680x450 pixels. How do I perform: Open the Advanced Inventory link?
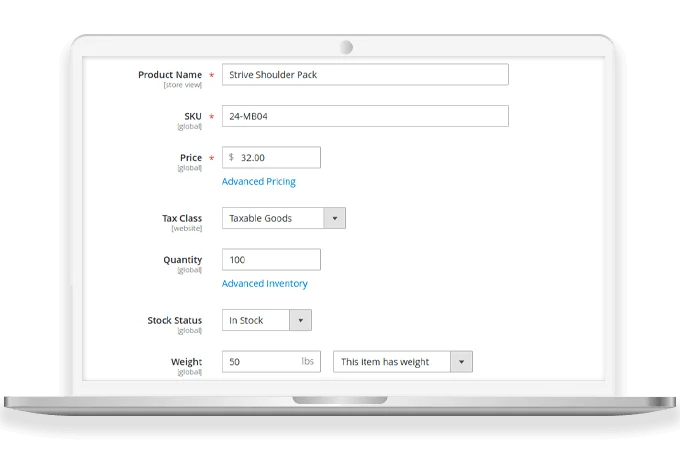pos(265,284)
